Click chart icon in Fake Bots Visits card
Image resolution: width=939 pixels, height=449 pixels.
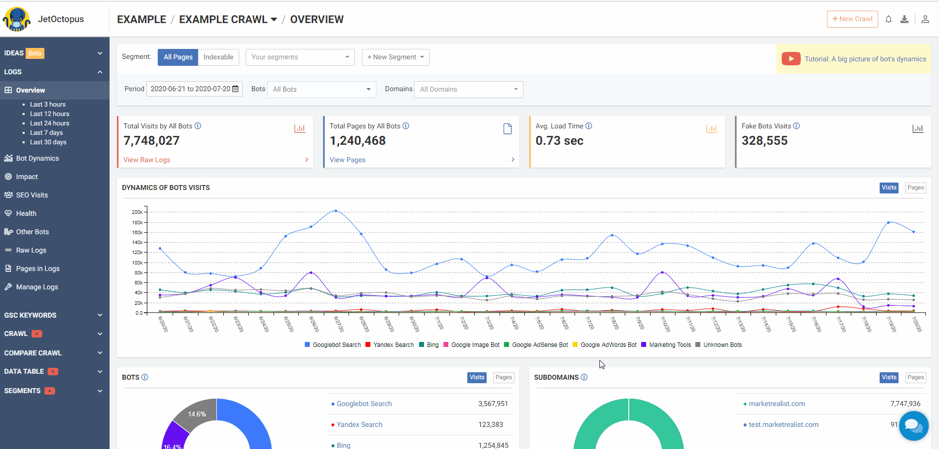coord(918,128)
